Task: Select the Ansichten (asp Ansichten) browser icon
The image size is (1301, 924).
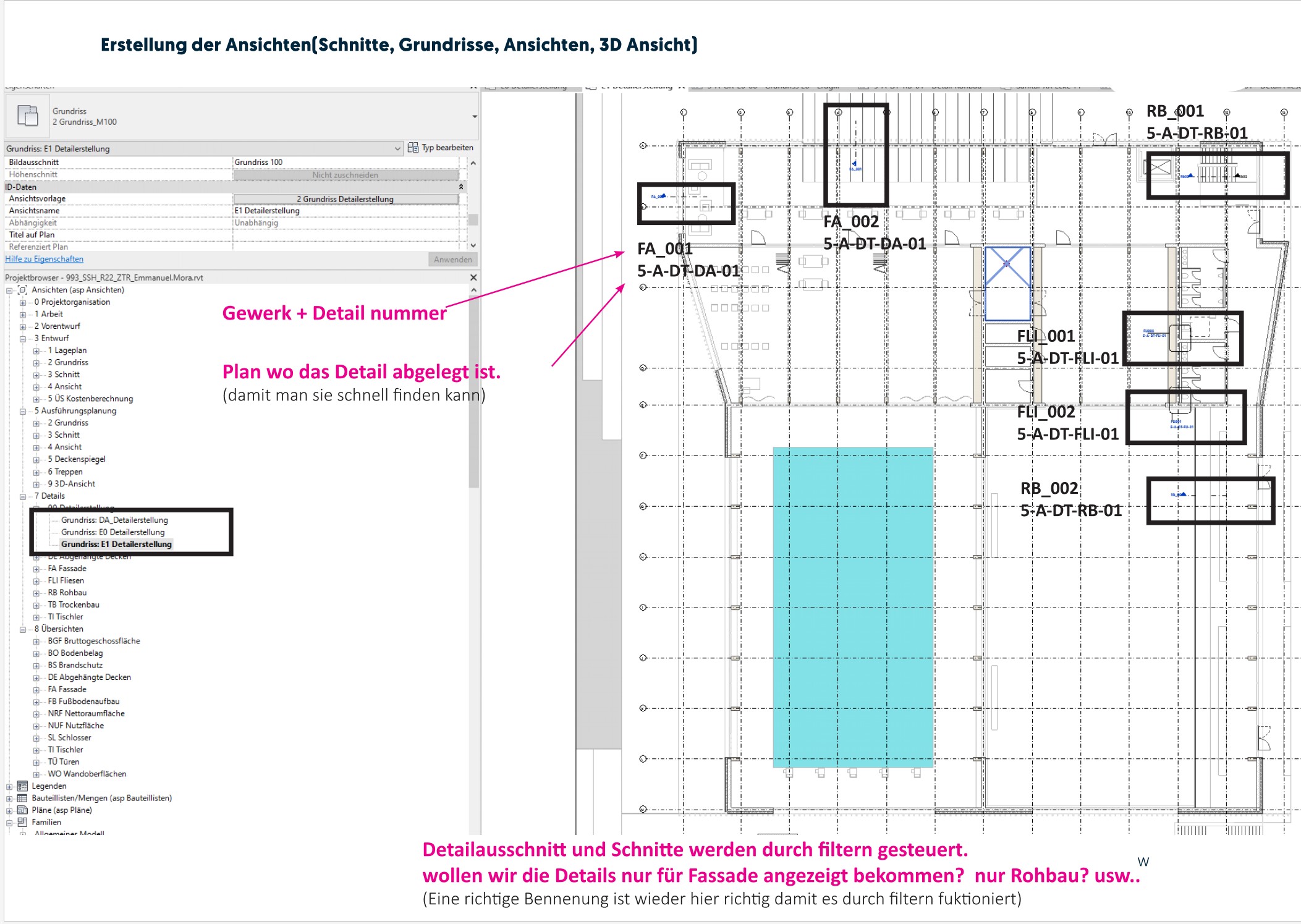Action: pos(23,290)
